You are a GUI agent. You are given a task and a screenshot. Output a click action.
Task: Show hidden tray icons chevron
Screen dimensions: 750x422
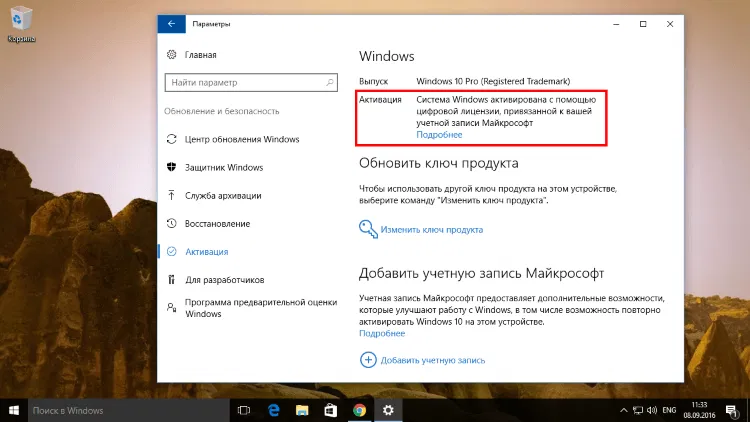(624, 411)
